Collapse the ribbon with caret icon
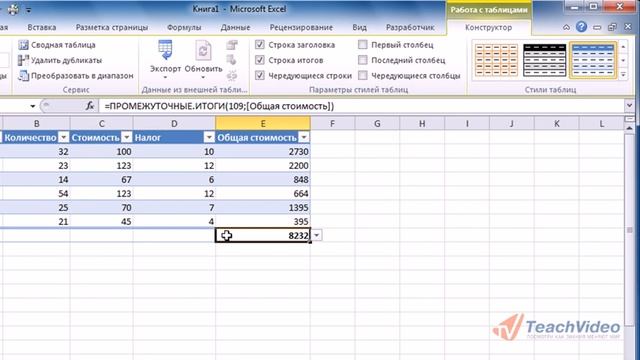 click(566, 27)
